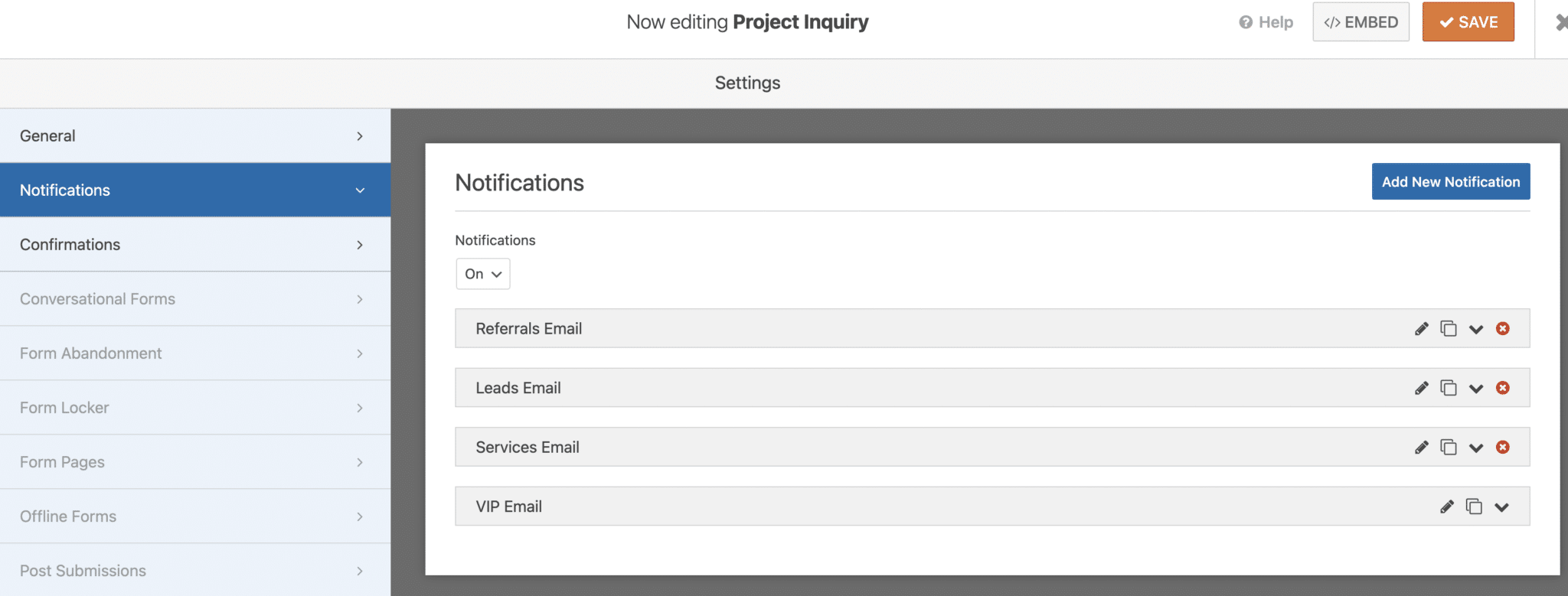This screenshot has width=1568, height=596.
Task: Expand the Services Email notification details
Action: tap(1476, 447)
